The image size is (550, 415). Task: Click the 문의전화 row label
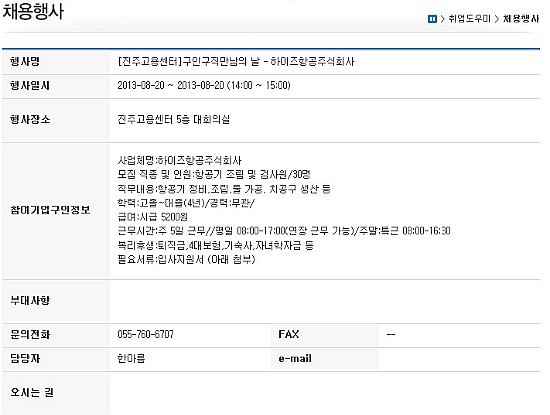[30, 334]
